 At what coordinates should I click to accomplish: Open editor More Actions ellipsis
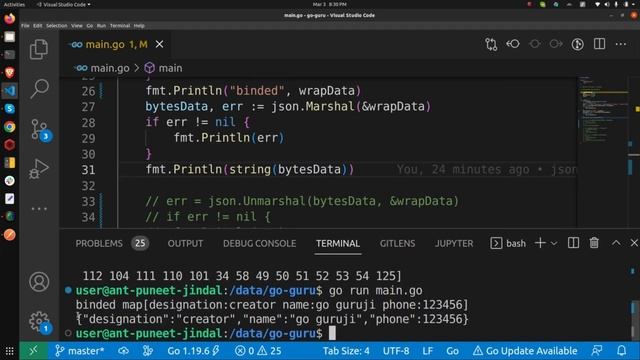pos(620,44)
